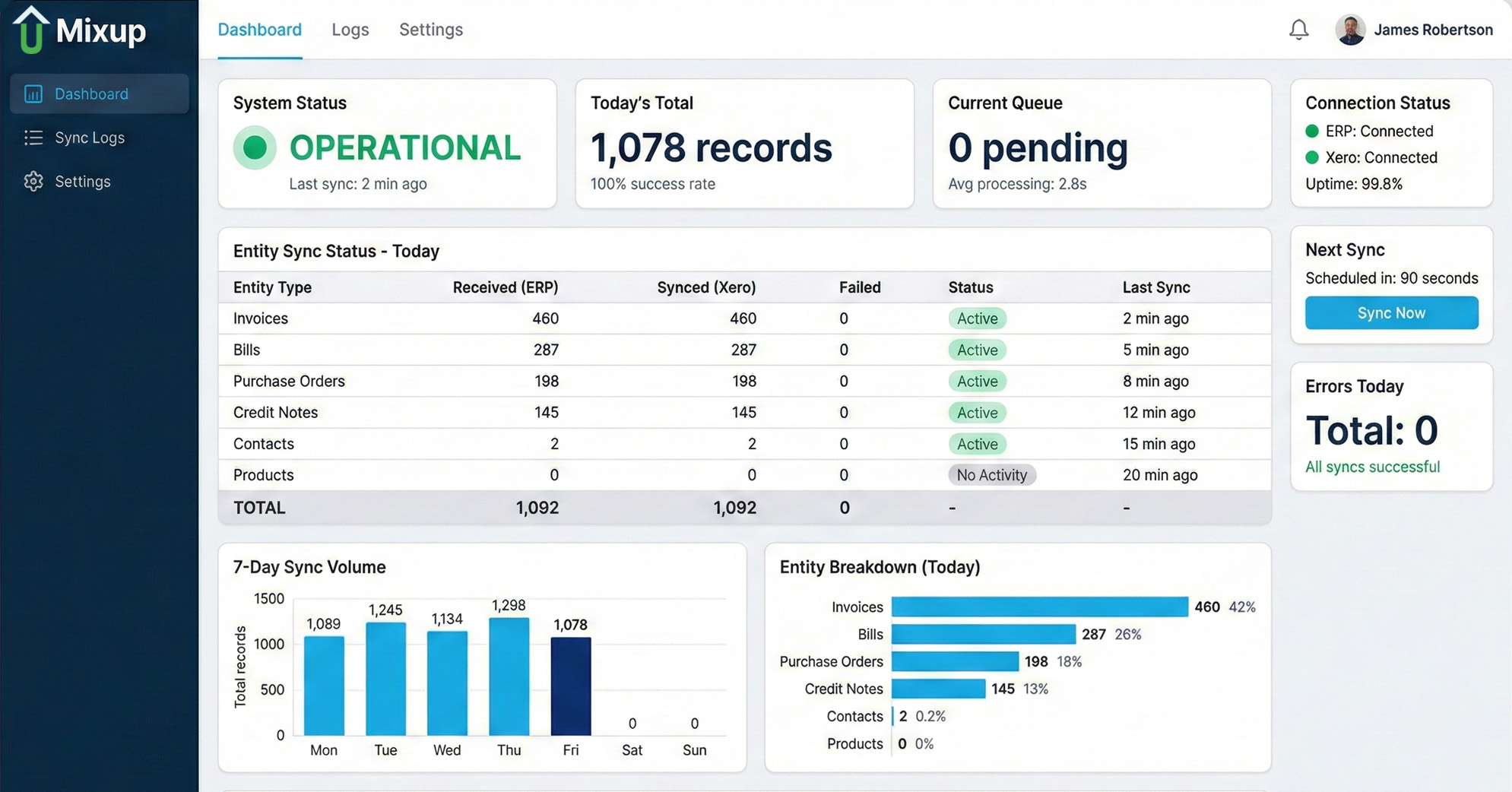The image size is (1512, 792).
Task: Click the green Operational status indicator
Action: 255,147
